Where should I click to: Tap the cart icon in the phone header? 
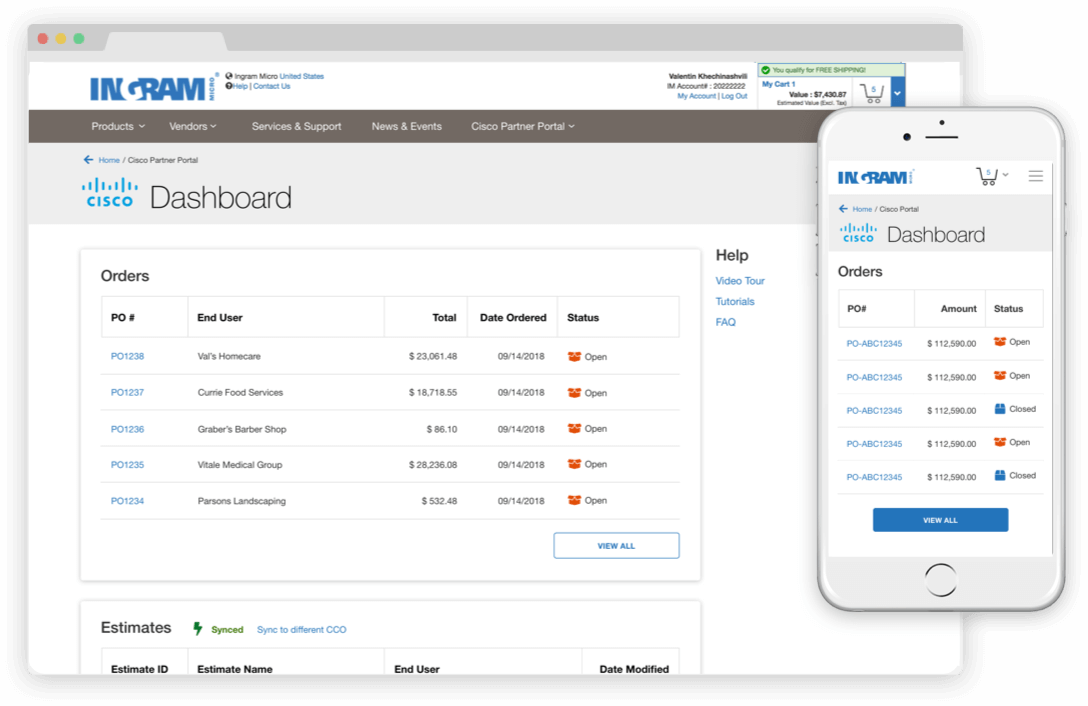(987, 176)
